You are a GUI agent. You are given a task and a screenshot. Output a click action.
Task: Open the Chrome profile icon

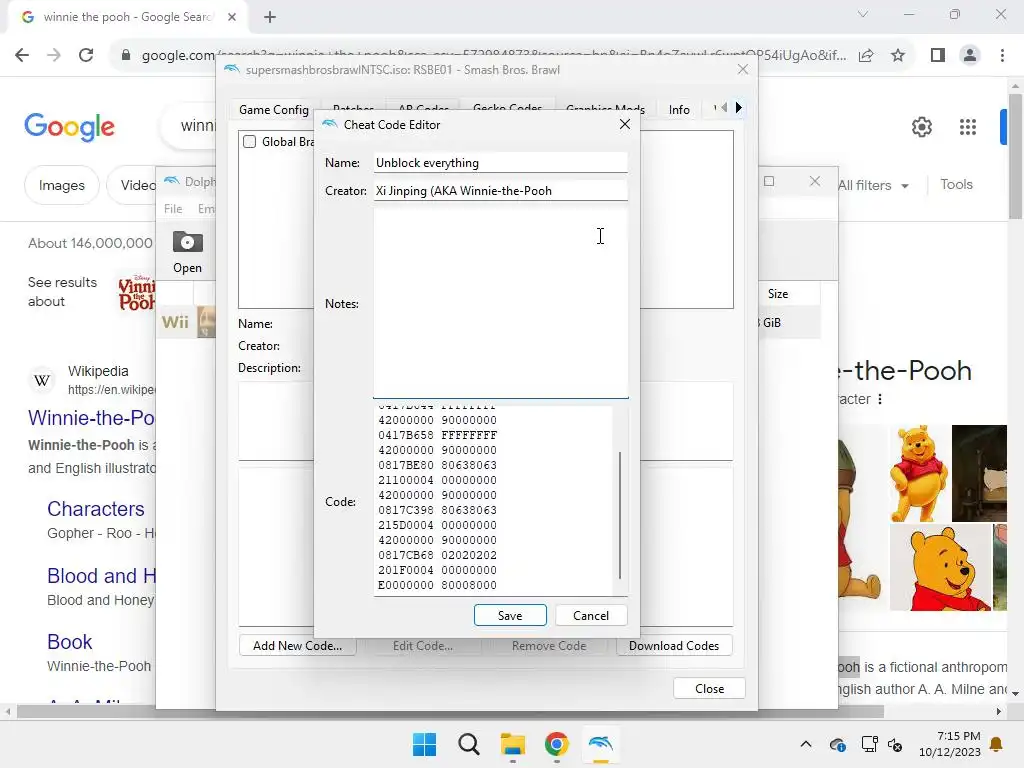[970, 56]
